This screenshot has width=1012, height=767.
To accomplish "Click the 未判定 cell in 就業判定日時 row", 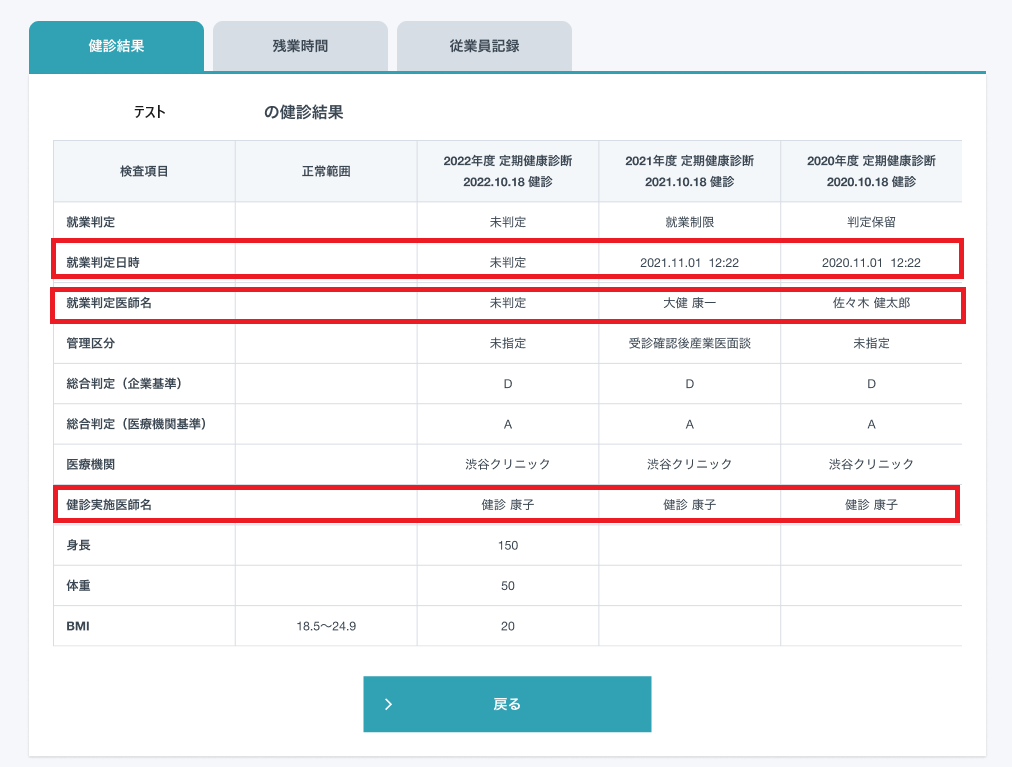I will 506,261.
